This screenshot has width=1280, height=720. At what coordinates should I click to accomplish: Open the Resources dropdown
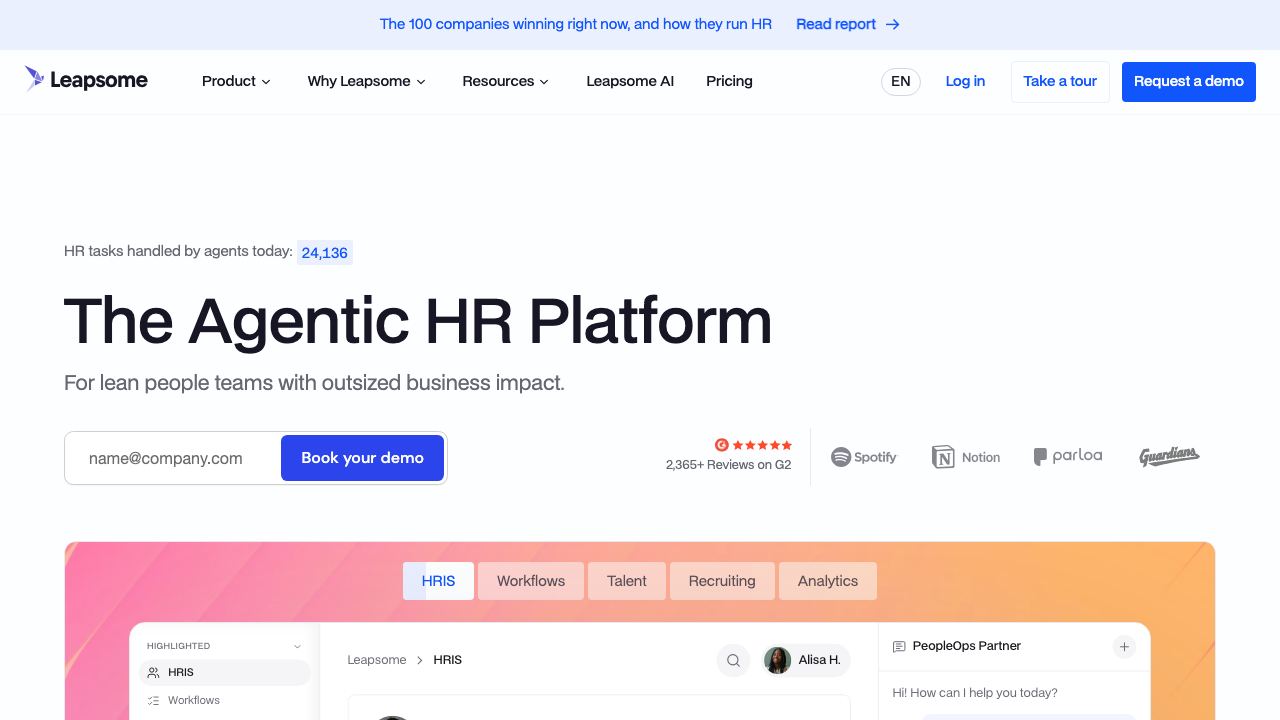[x=505, y=81]
